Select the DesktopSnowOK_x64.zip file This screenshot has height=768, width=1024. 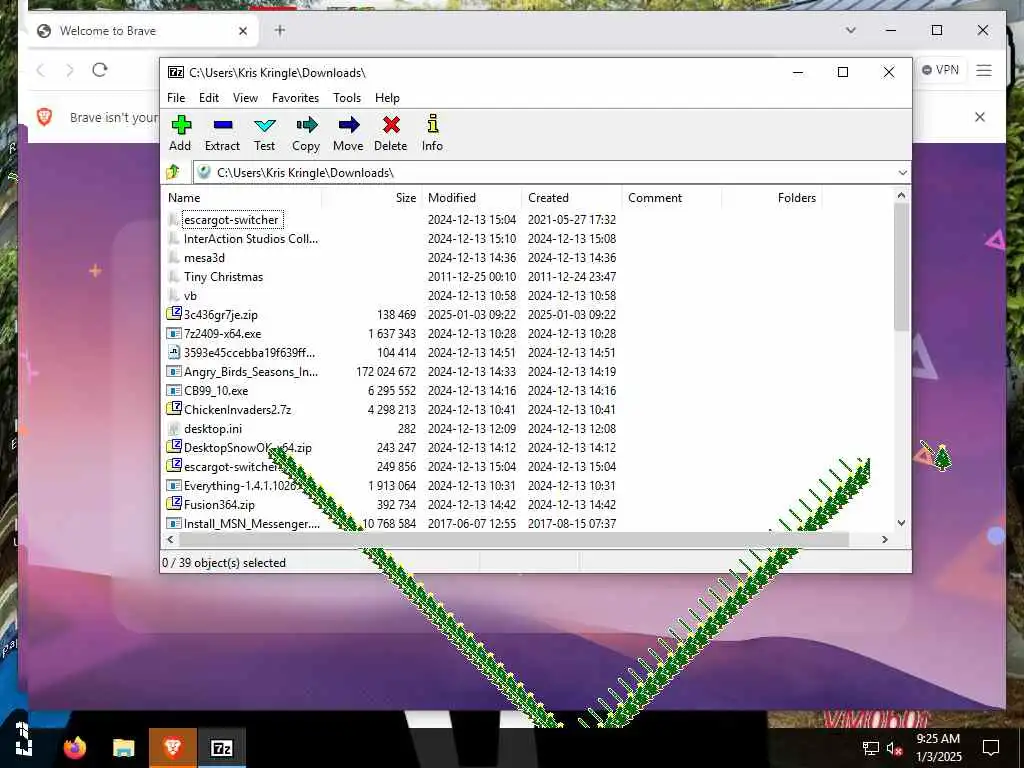tap(248, 448)
